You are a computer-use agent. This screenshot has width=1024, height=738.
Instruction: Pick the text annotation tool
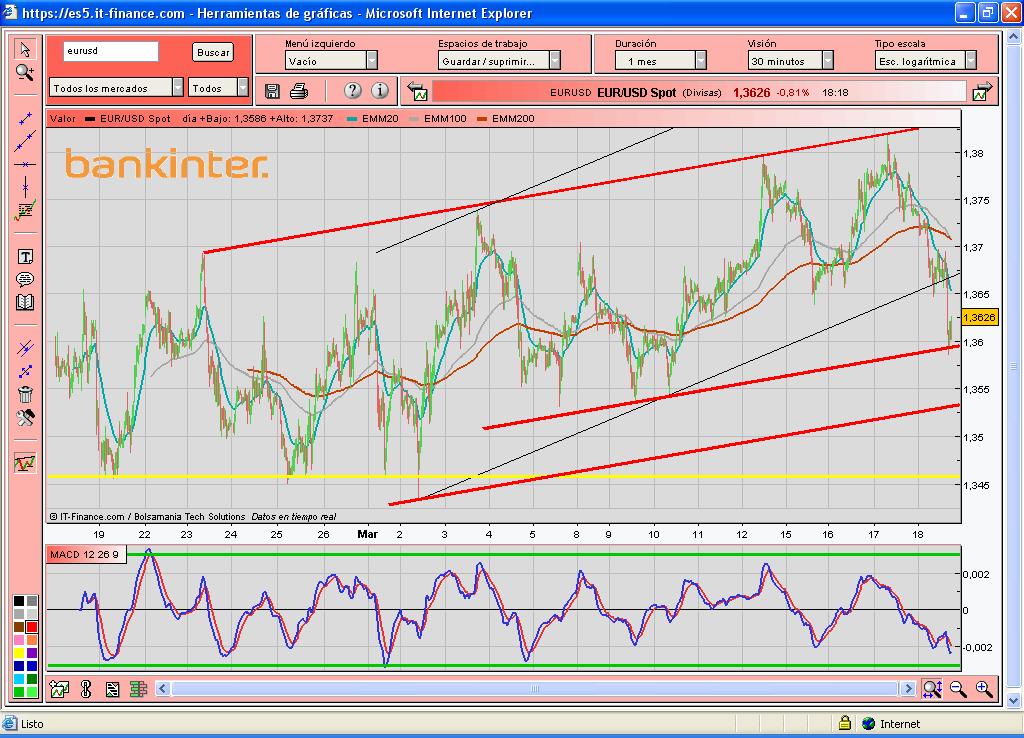(x=25, y=257)
